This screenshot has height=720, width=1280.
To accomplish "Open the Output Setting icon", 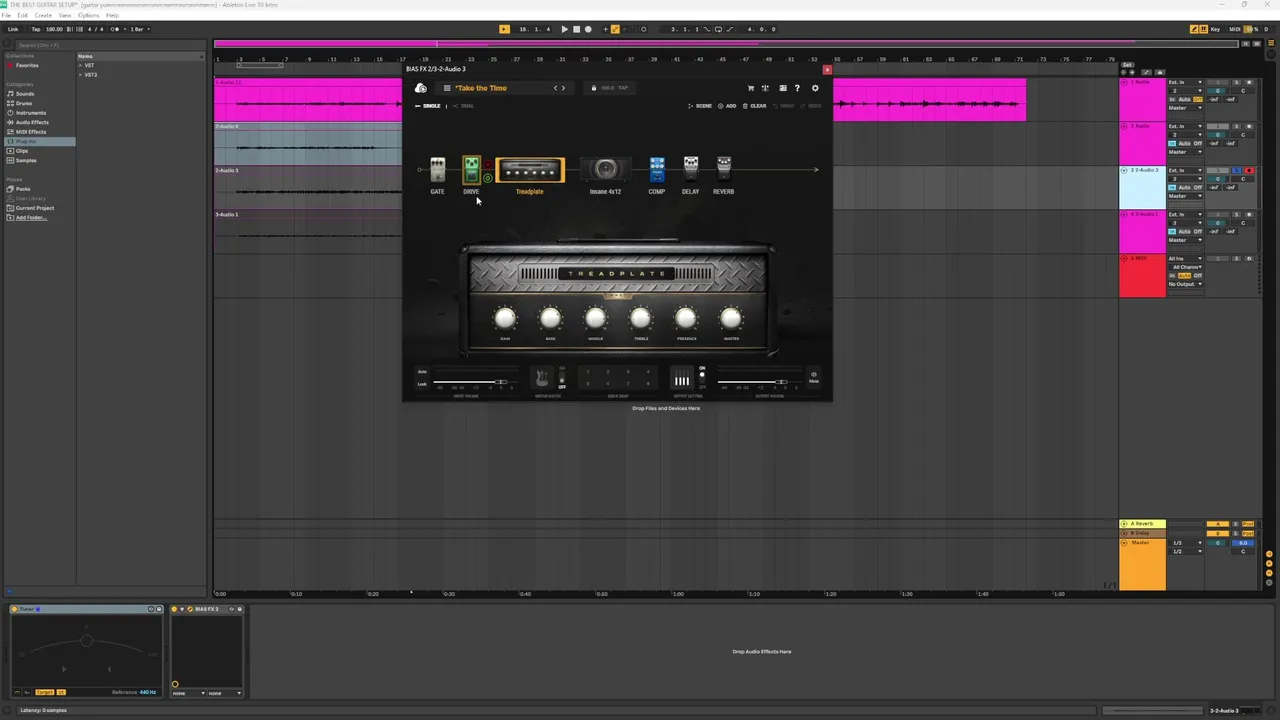I will [x=681, y=378].
